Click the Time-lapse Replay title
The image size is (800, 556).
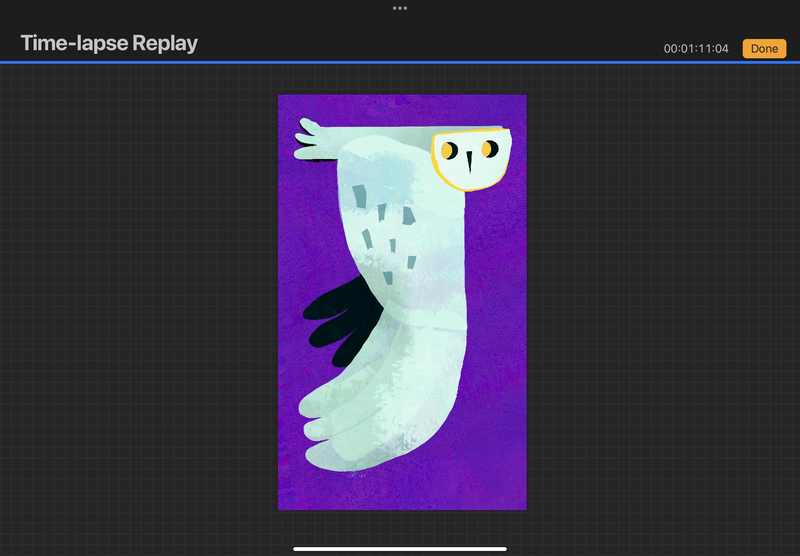[109, 43]
